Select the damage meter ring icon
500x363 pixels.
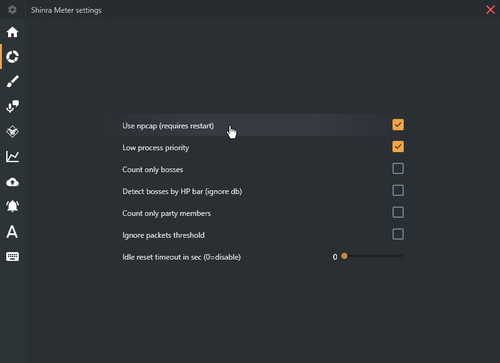(12, 57)
